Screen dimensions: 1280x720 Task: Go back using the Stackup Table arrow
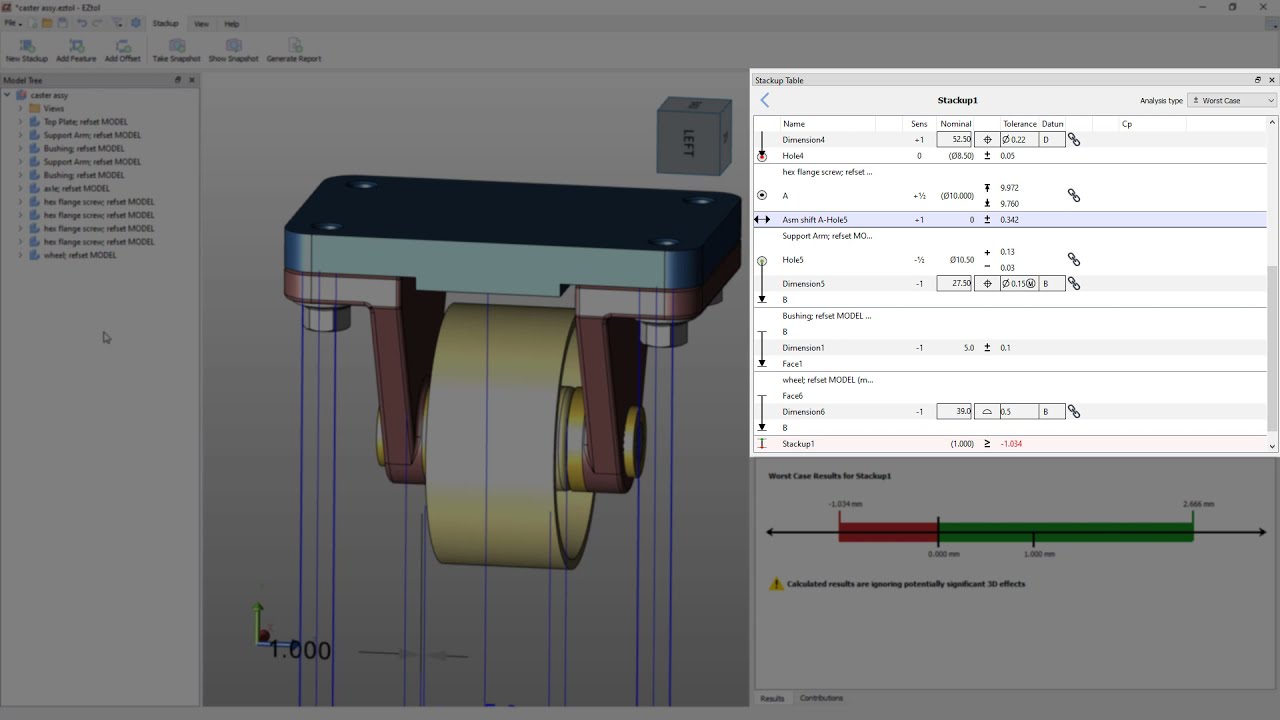pos(765,100)
